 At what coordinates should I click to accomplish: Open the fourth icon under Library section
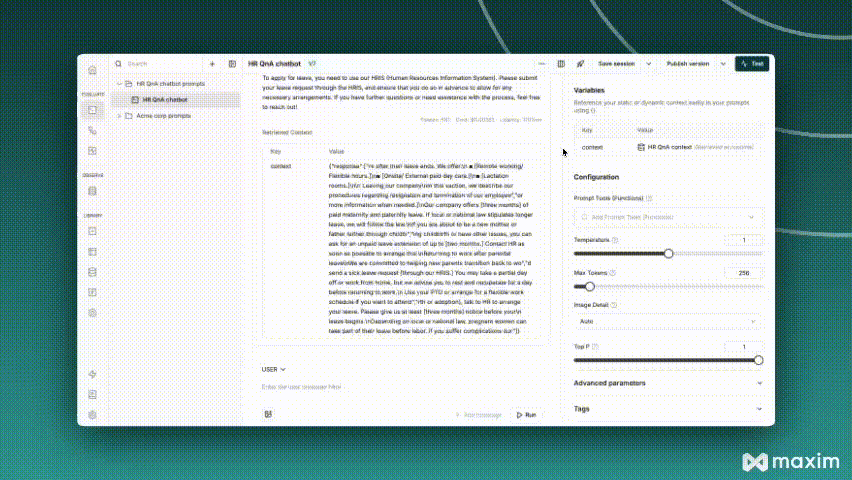click(x=92, y=292)
